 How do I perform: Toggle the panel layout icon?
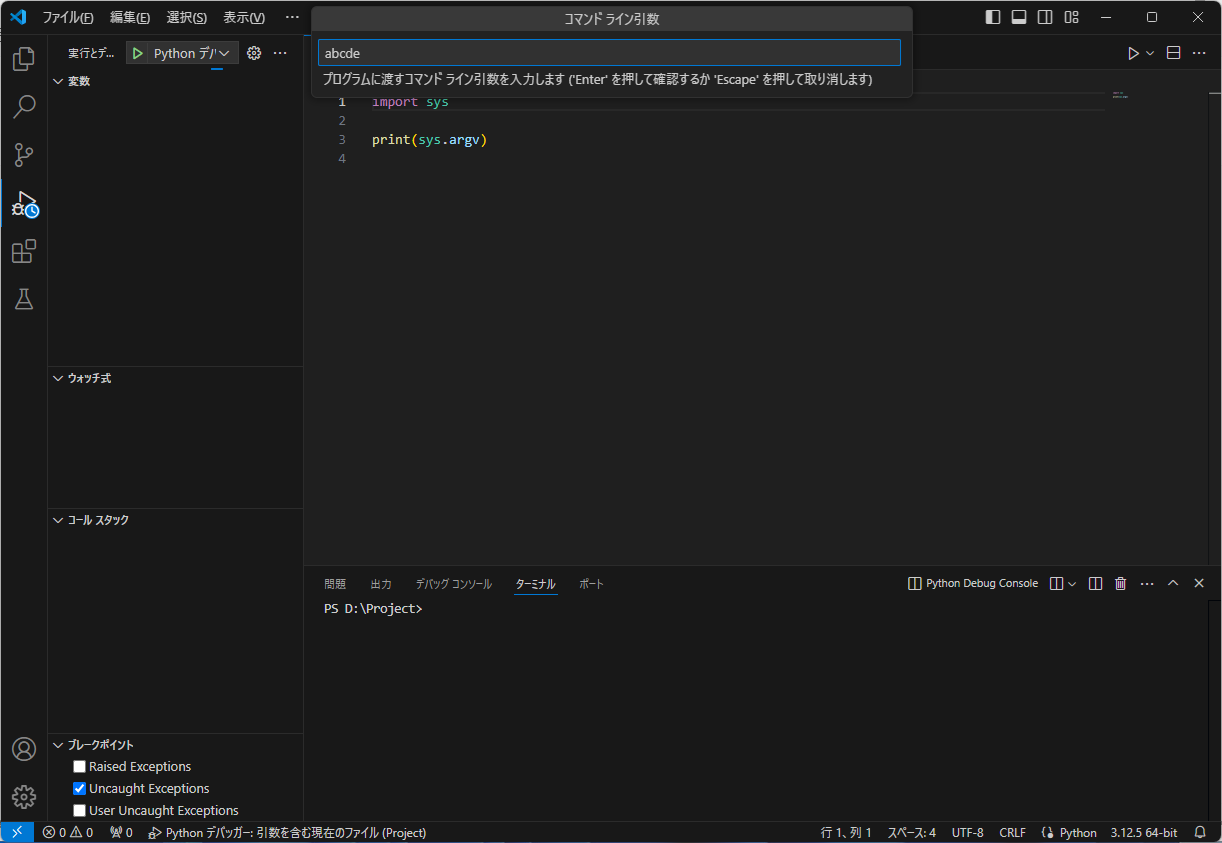pyautogui.click(x=1019, y=17)
